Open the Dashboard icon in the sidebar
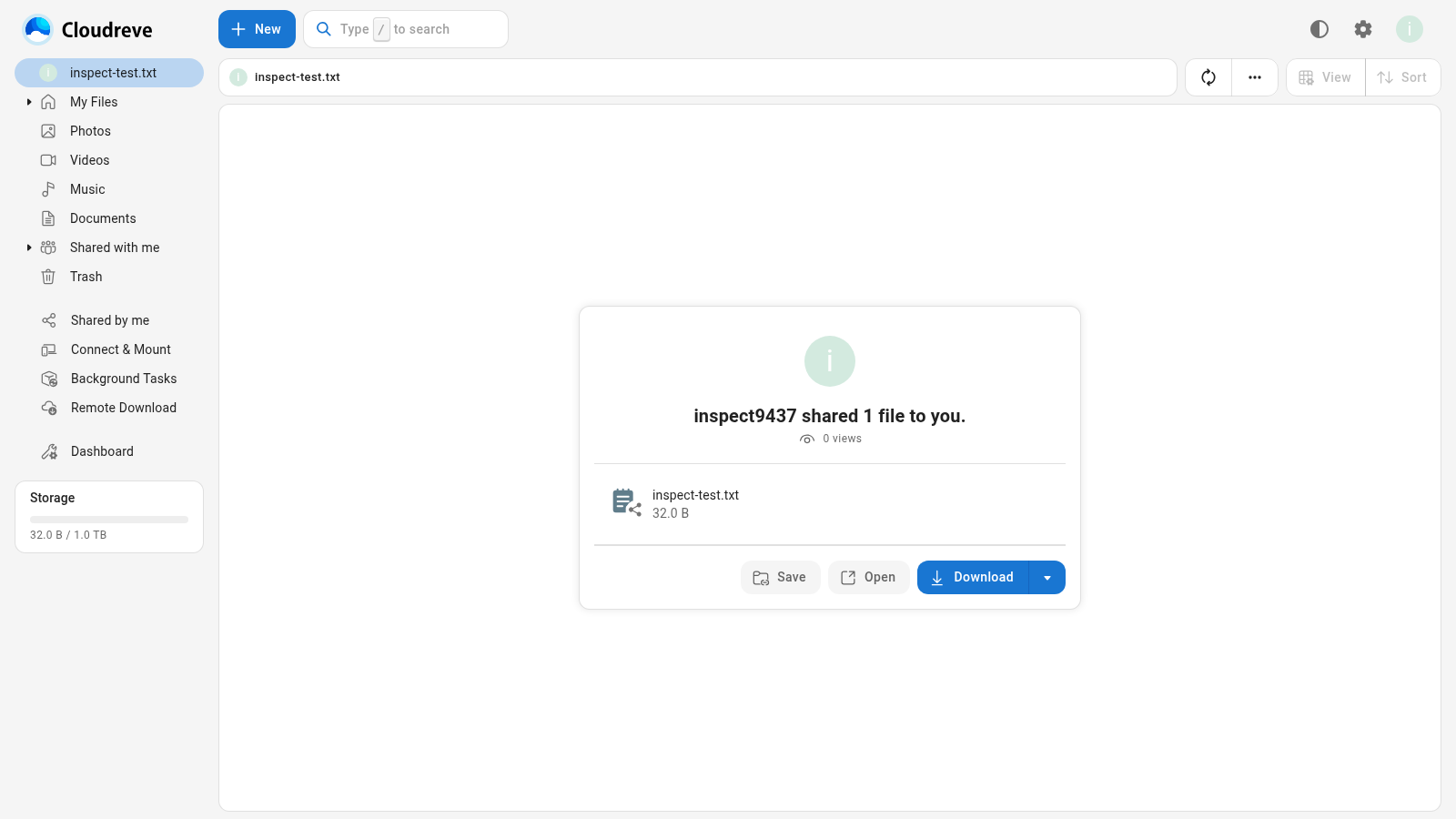 coord(49,451)
